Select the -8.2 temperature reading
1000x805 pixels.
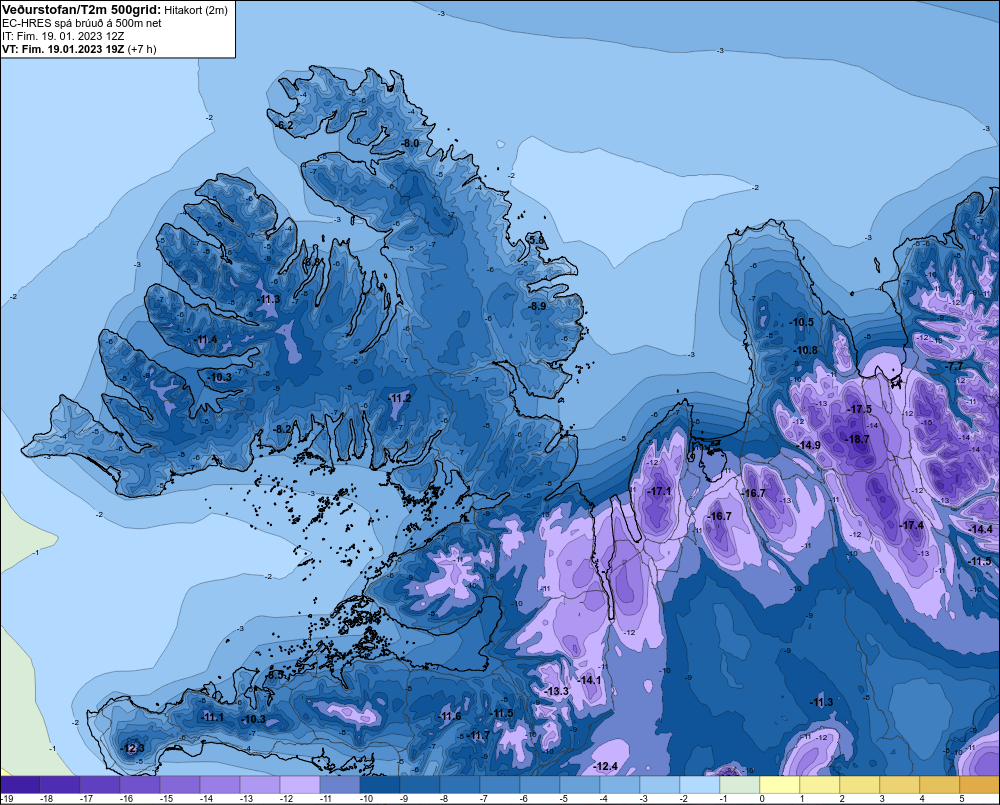pos(283,429)
